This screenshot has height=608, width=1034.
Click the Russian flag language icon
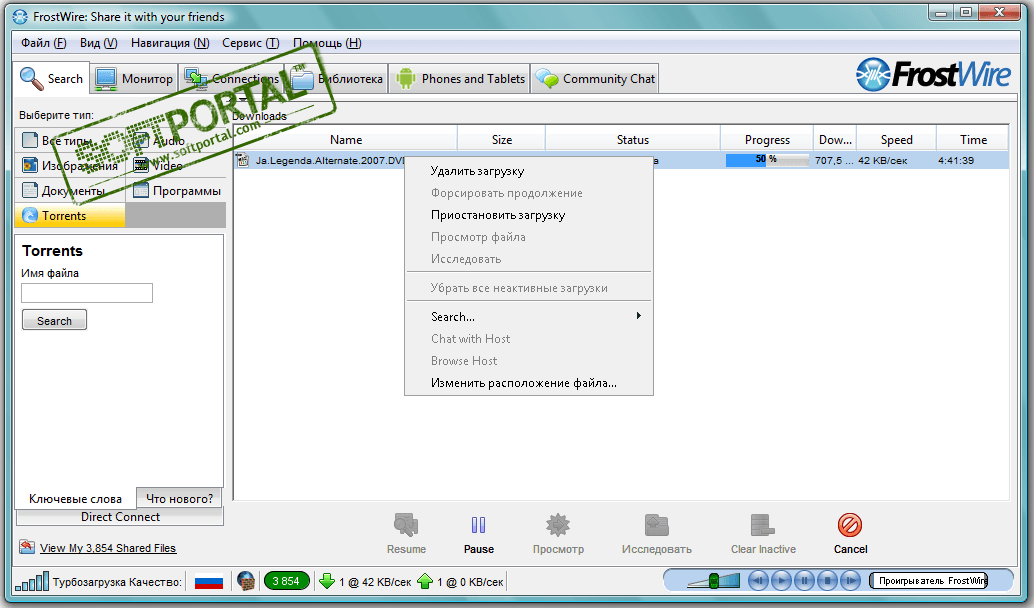click(x=208, y=582)
